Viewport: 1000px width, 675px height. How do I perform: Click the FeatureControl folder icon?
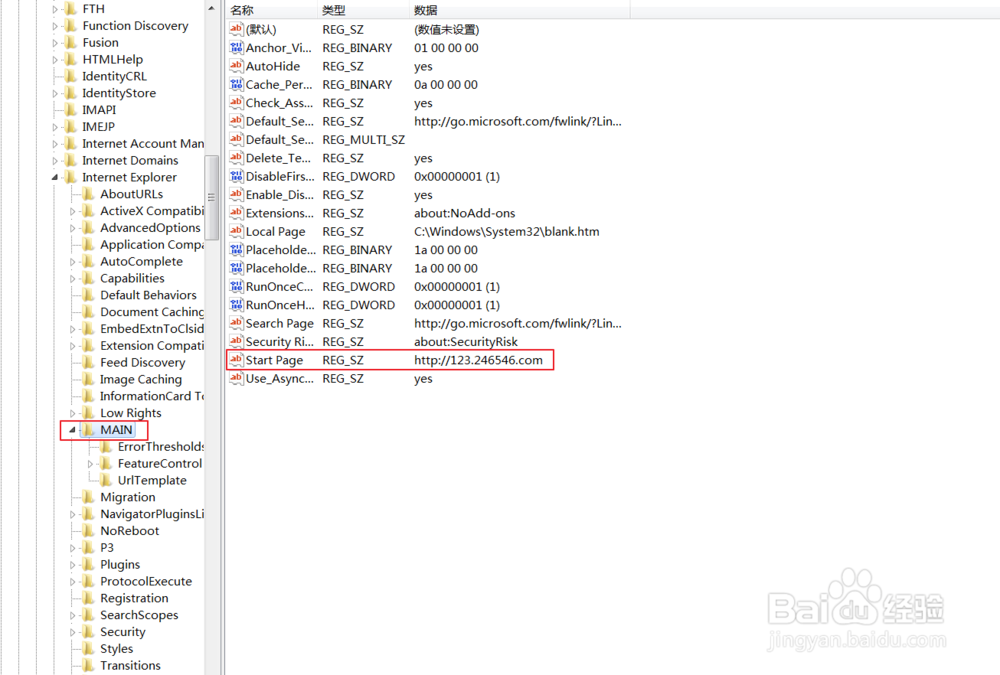pyautogui.click(x=107, y=463)
